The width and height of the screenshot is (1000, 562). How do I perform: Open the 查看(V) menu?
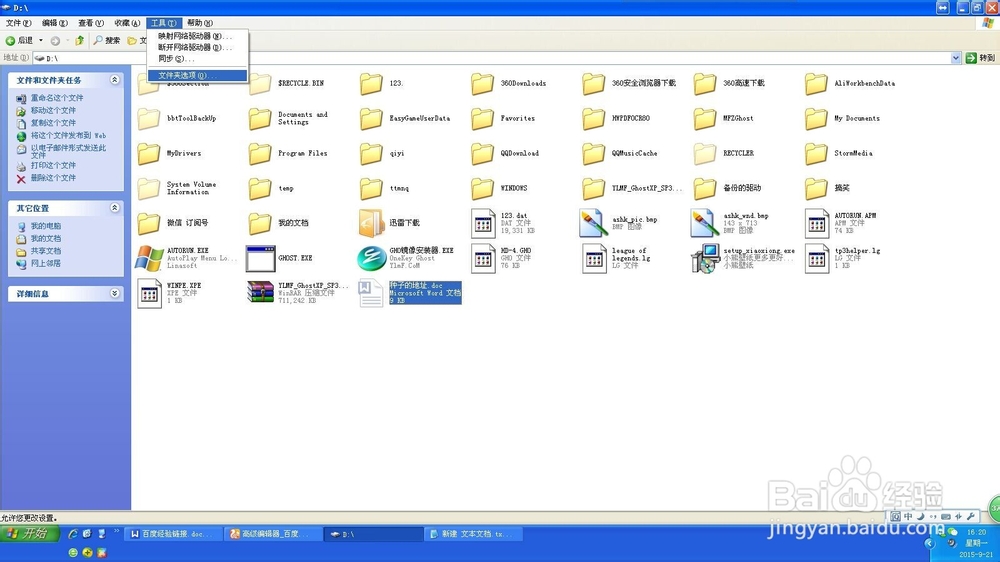coord(91,23)
